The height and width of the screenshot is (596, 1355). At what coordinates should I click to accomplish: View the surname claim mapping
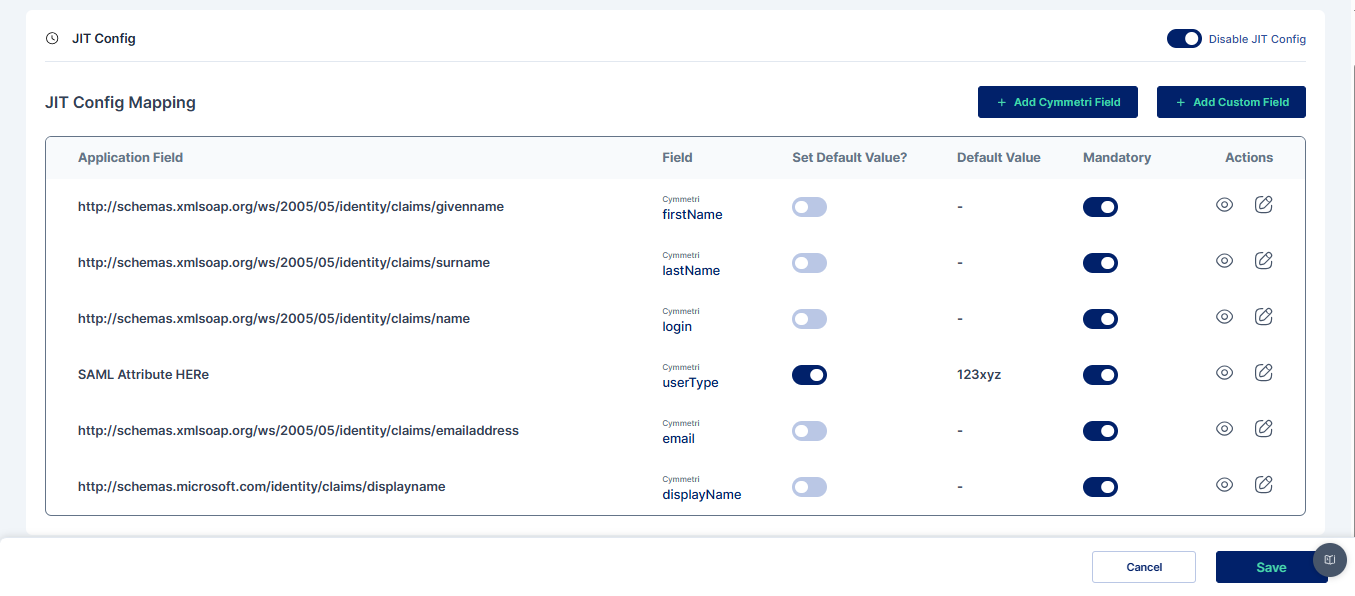tap(1224, 261)
